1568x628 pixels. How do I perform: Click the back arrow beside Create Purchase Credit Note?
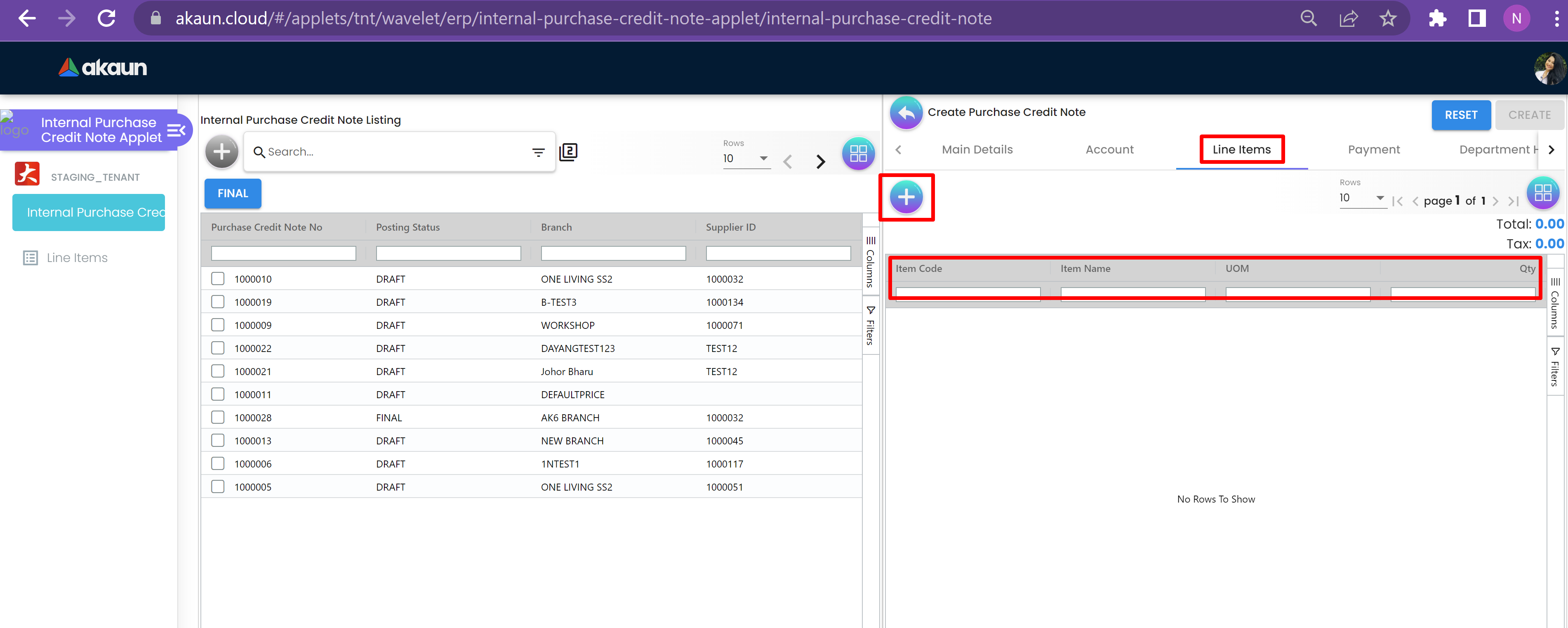pos(906,113)
